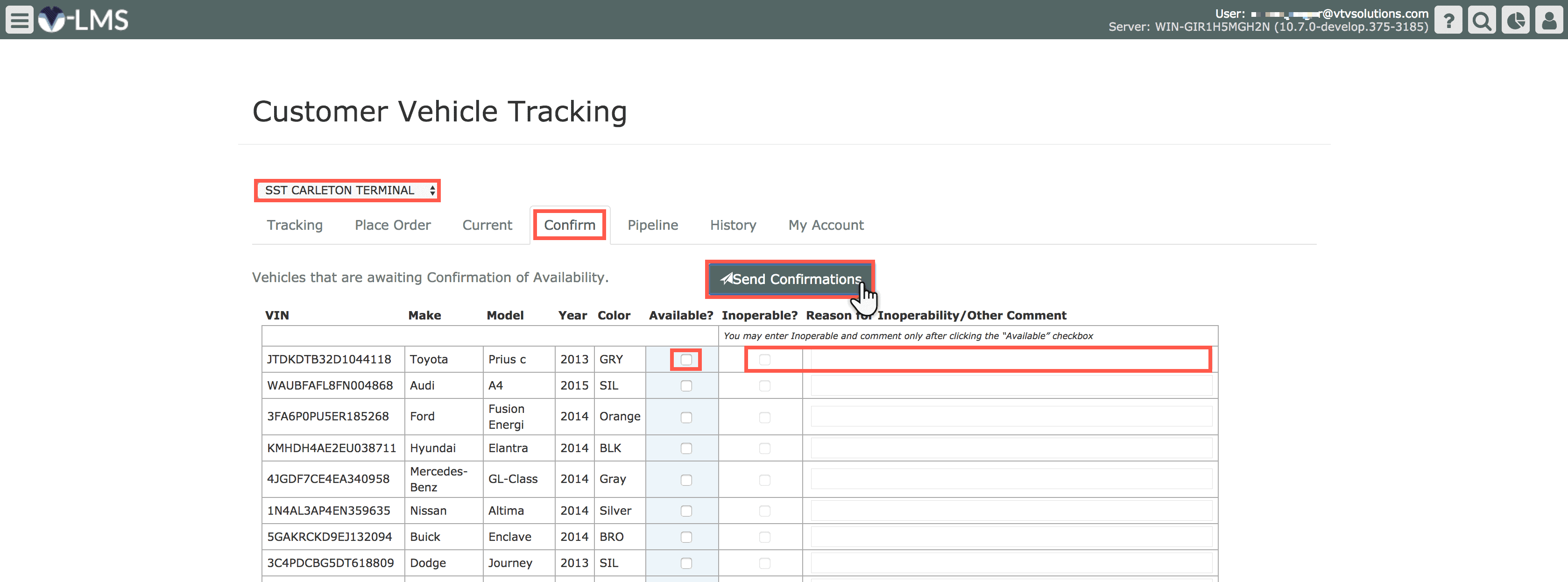Select the History tab
Viewport: 1568px width, 582px height.
click(x=733, y=225)
